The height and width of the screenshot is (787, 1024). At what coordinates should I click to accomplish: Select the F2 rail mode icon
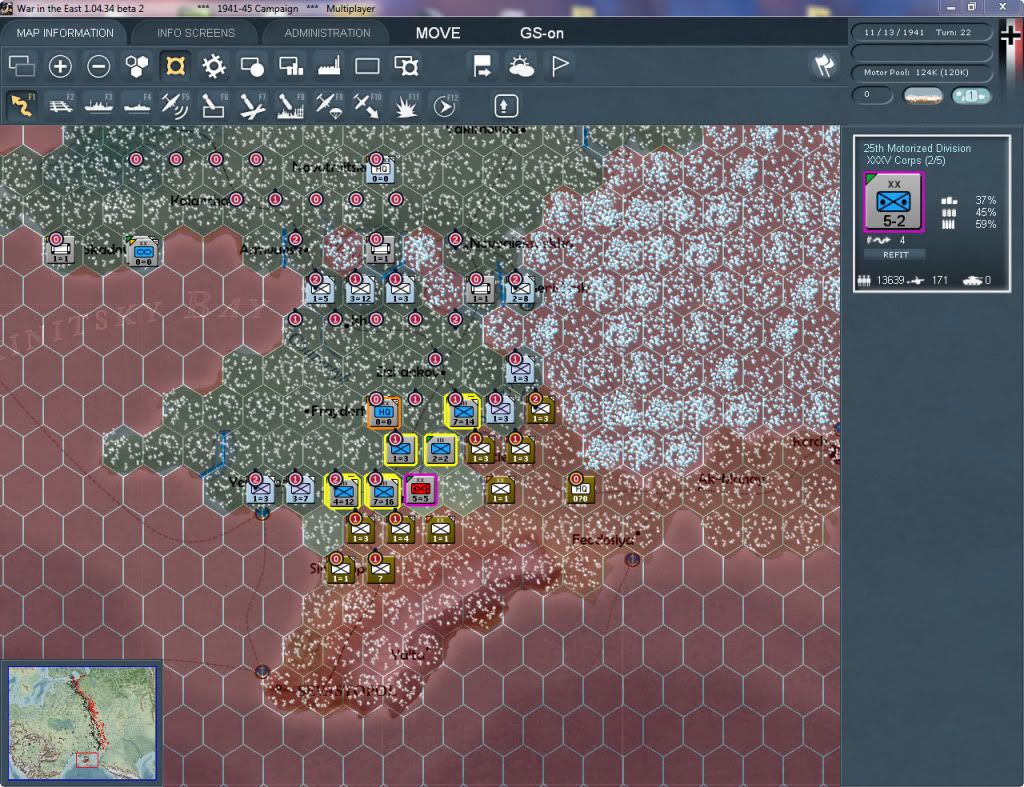point(61,105)
